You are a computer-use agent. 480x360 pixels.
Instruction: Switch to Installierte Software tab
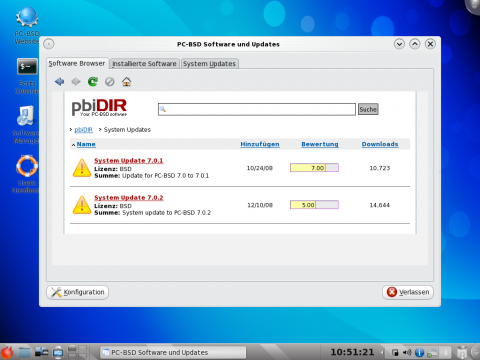pos(144,64)
